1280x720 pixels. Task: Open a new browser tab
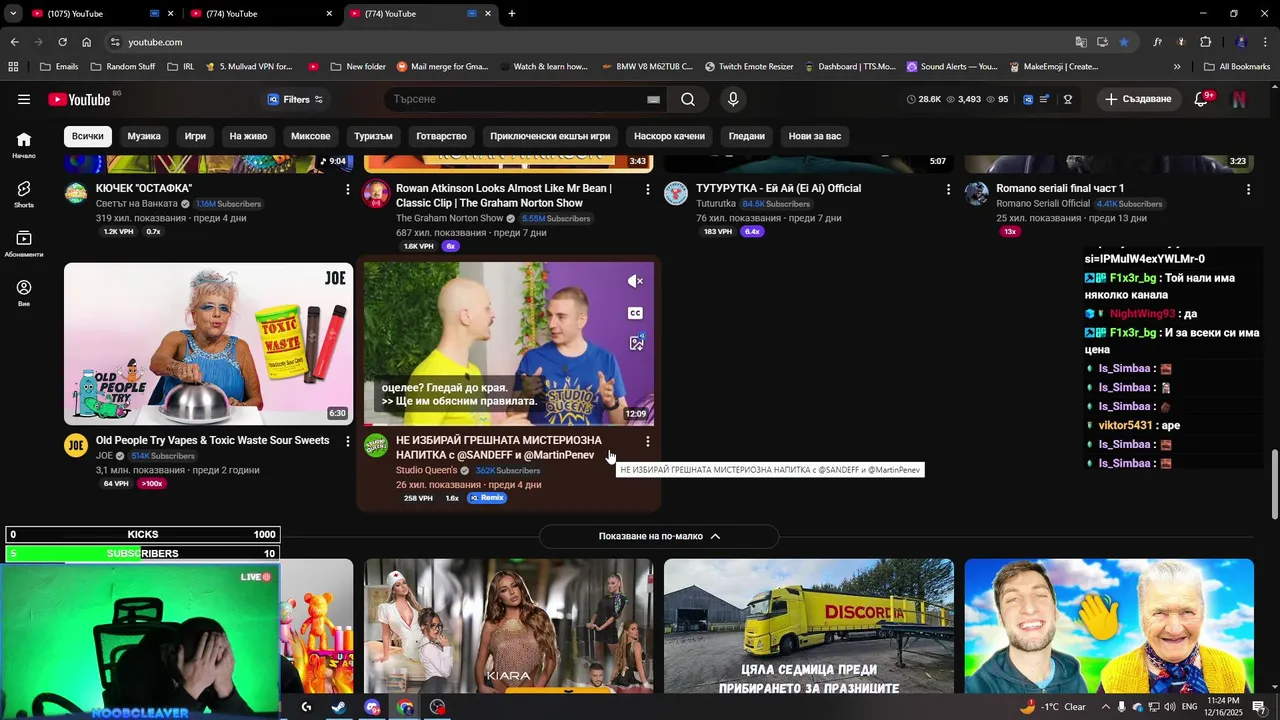[512, 14]
